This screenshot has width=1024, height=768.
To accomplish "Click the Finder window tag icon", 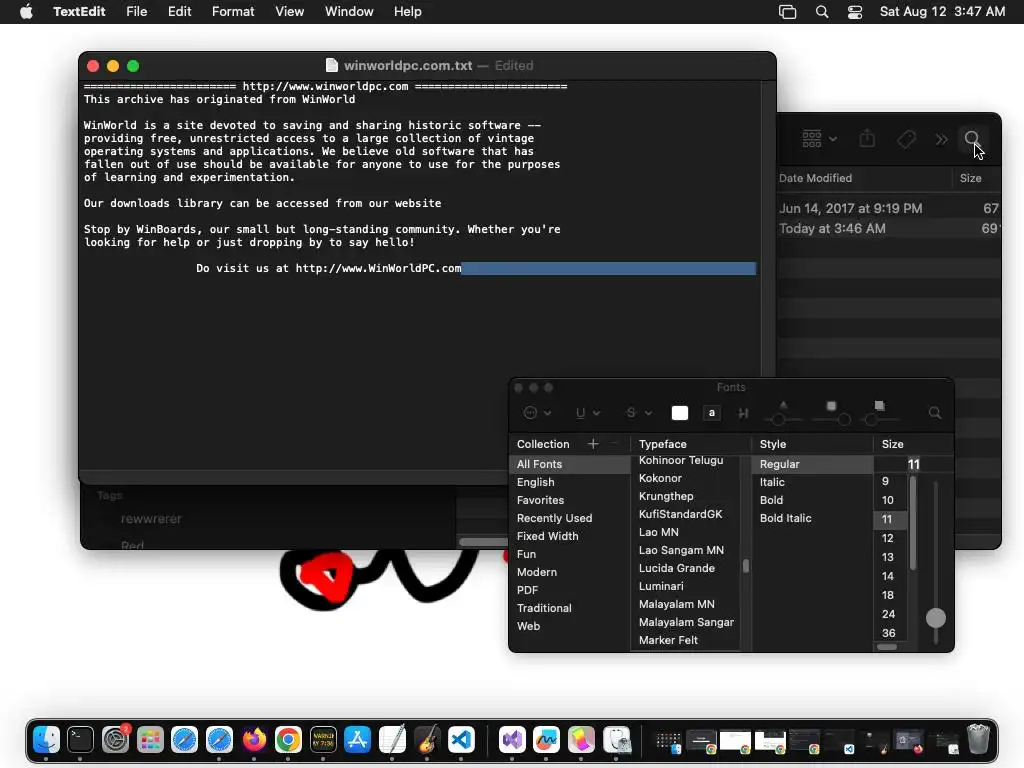I will coord(906,138).
